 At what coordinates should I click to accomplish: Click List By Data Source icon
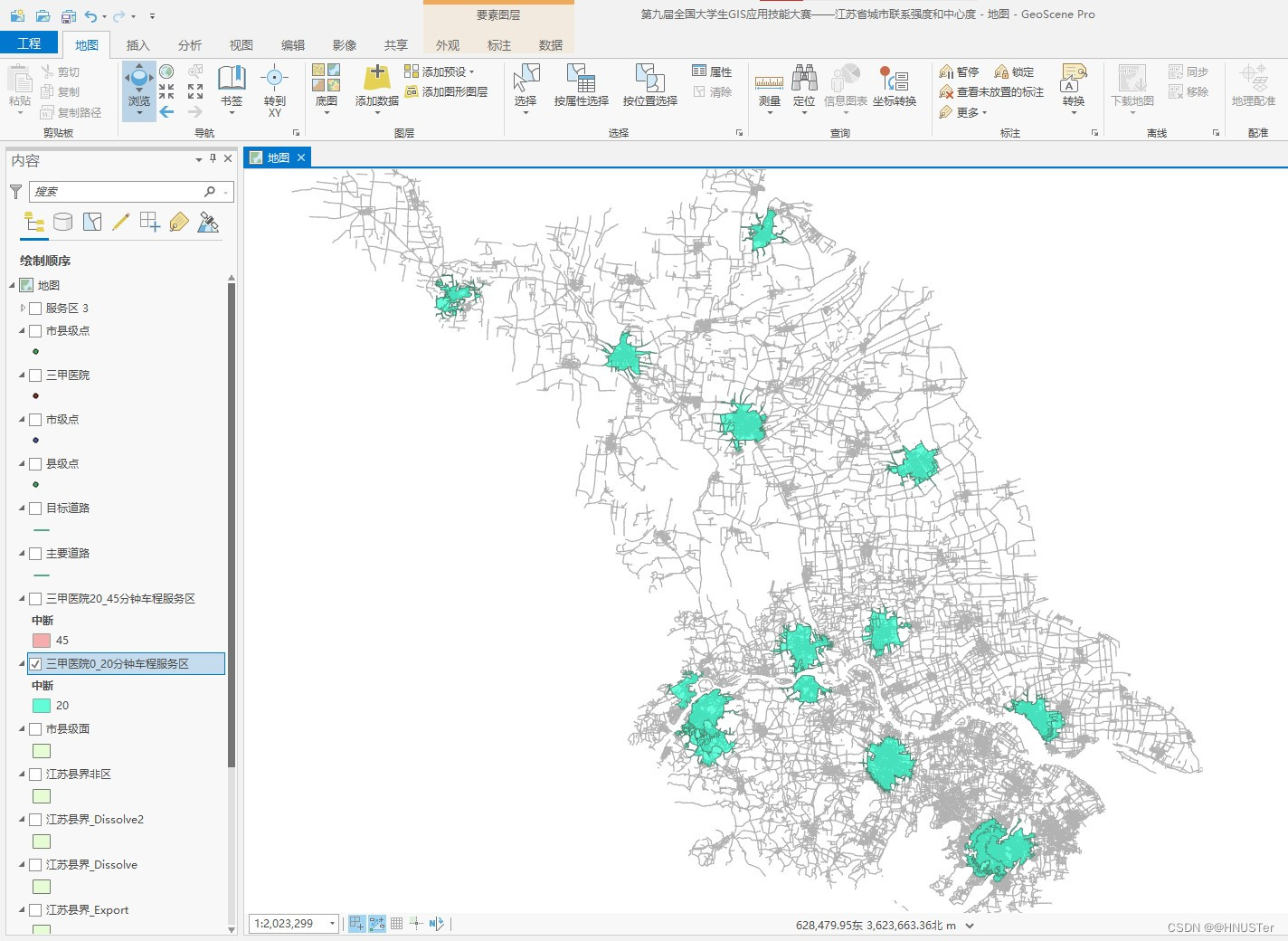click(62, 222)
